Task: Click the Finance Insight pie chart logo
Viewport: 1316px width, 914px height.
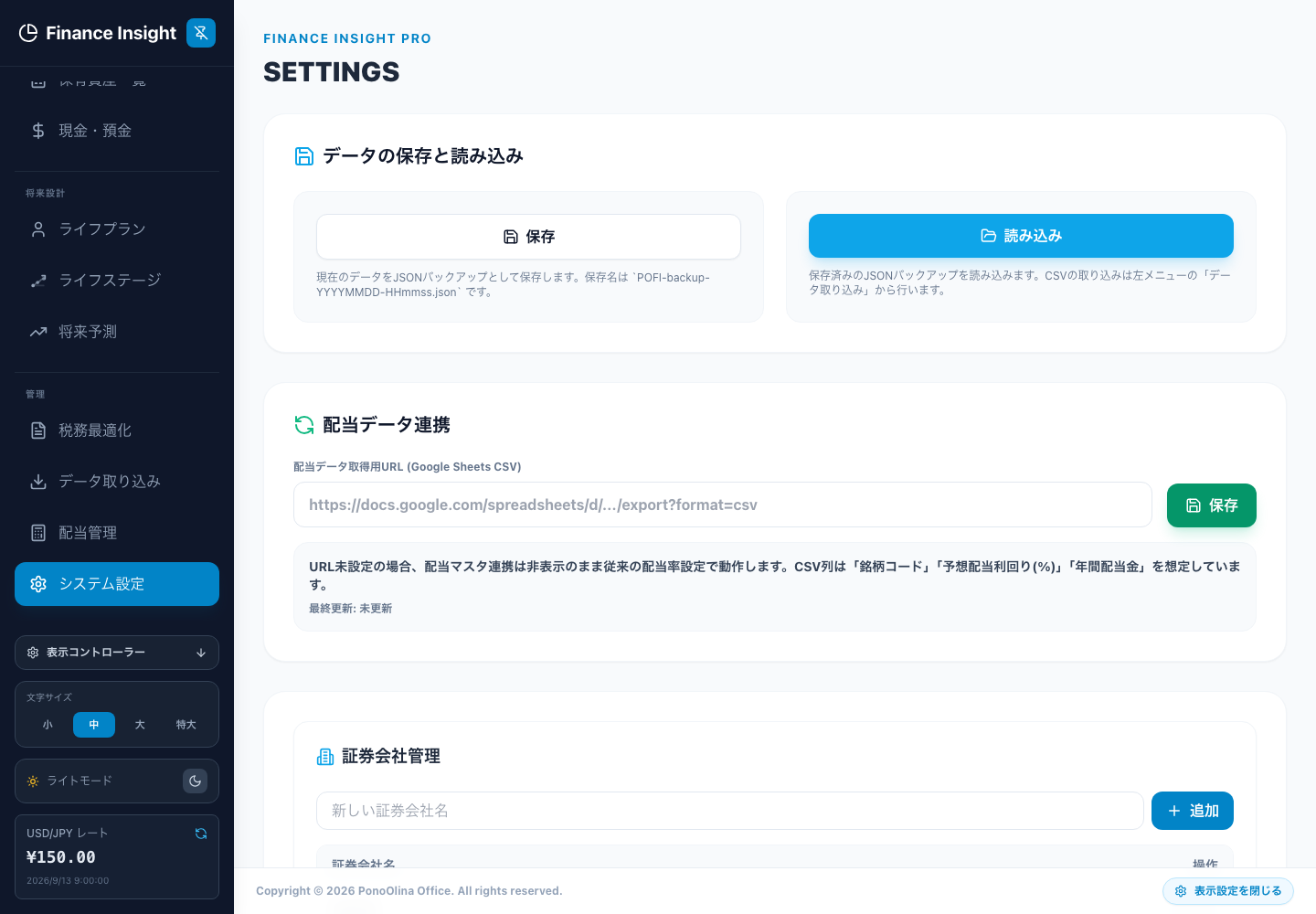Action: [x=28, y=33]
